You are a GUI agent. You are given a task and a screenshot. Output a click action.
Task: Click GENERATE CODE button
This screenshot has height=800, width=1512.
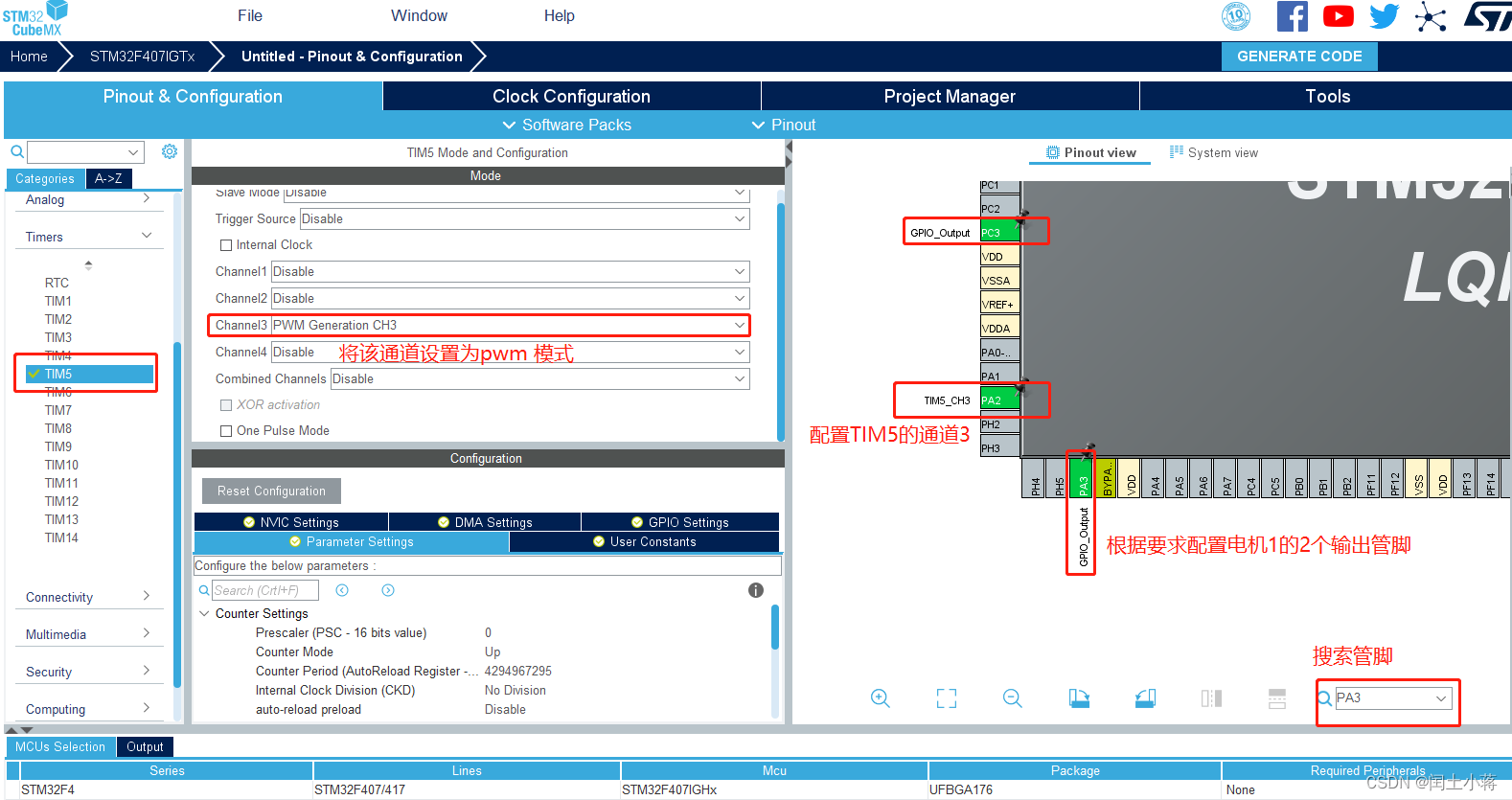click(1299, 57)
